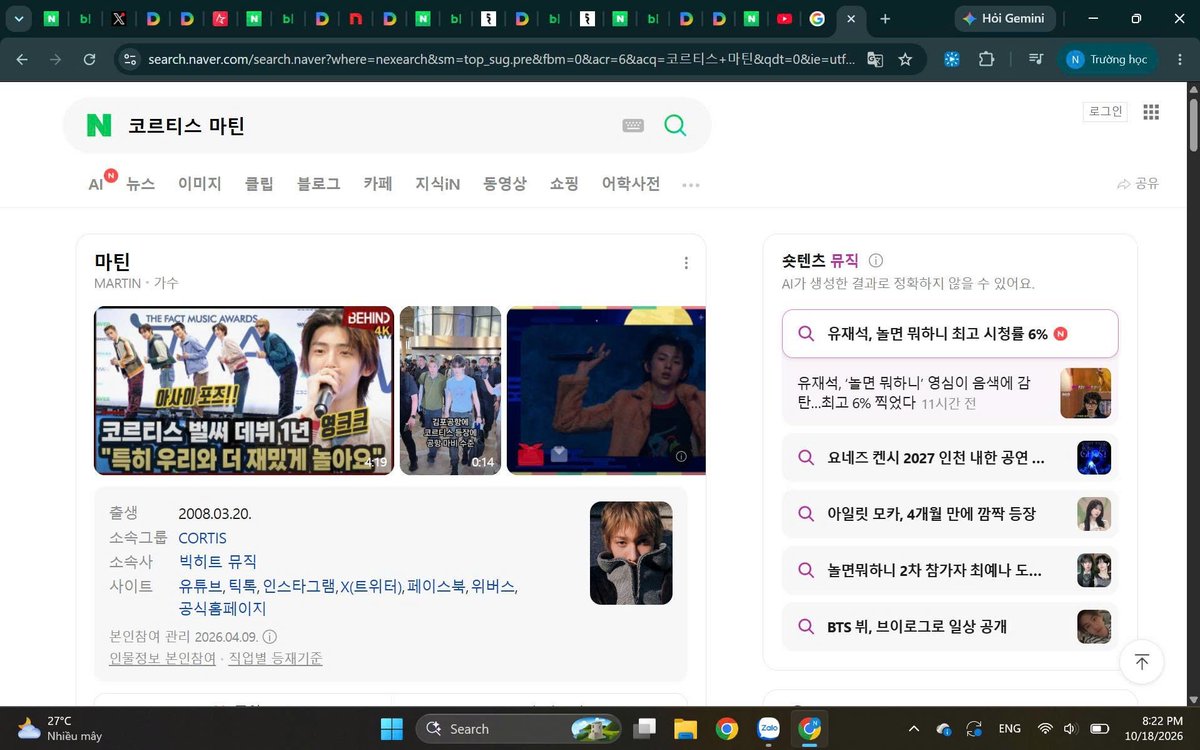The image size is (1200, 750).
Task: Select the 동영상 tab
Action: click(505, 184)
